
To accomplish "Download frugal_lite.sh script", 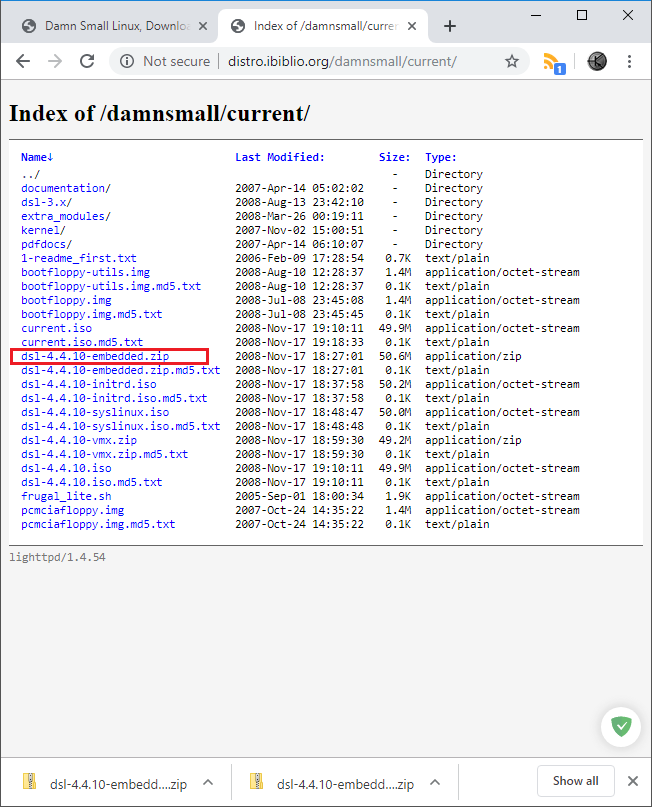I will click(66, 496).
